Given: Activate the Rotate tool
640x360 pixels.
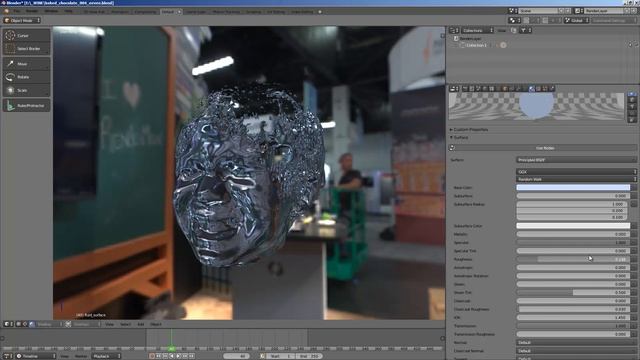Looking at the screenshot, I should 27,77.
